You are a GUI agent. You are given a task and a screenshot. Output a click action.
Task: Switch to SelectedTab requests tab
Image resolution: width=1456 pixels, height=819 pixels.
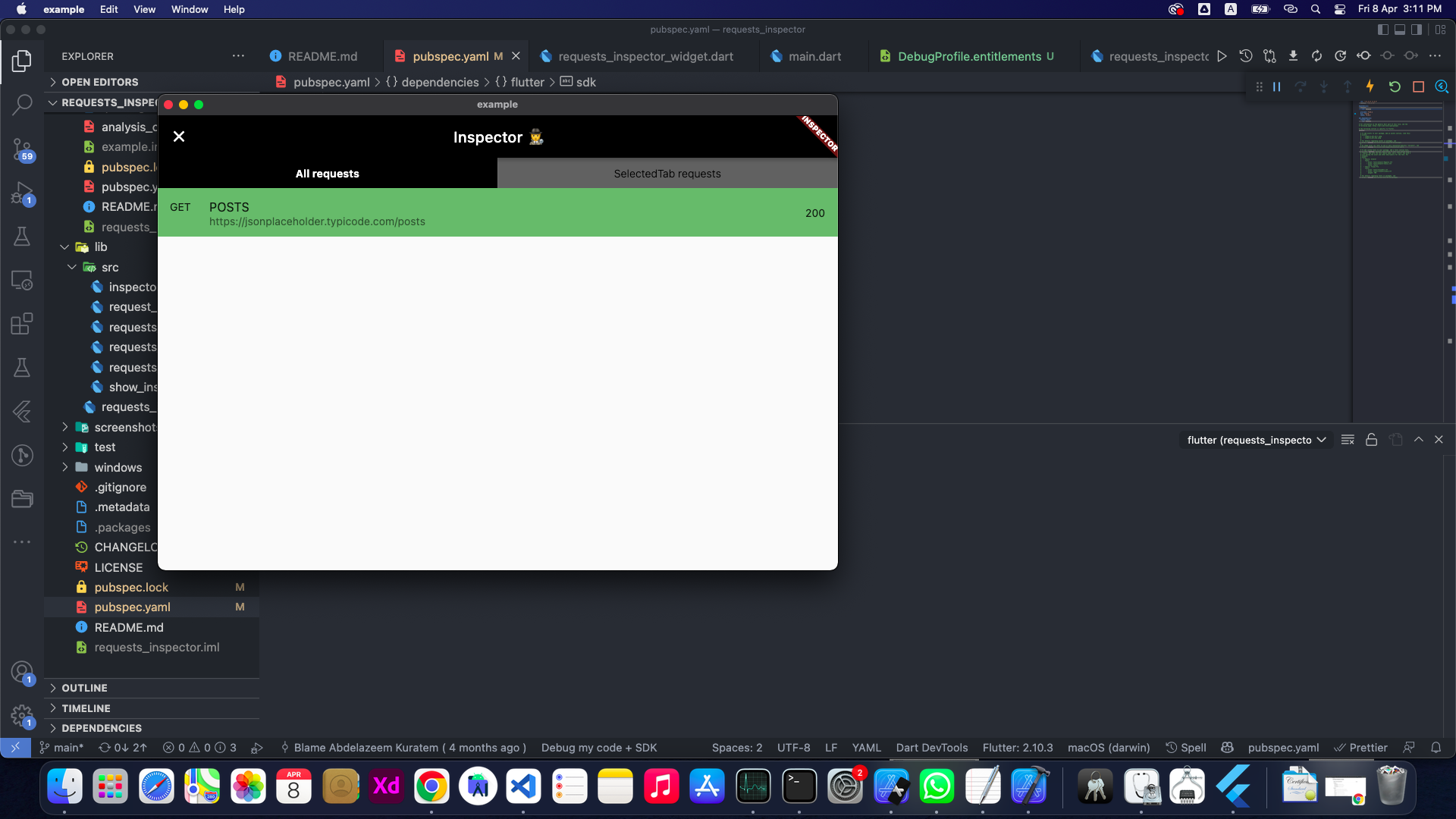(667, 174)
